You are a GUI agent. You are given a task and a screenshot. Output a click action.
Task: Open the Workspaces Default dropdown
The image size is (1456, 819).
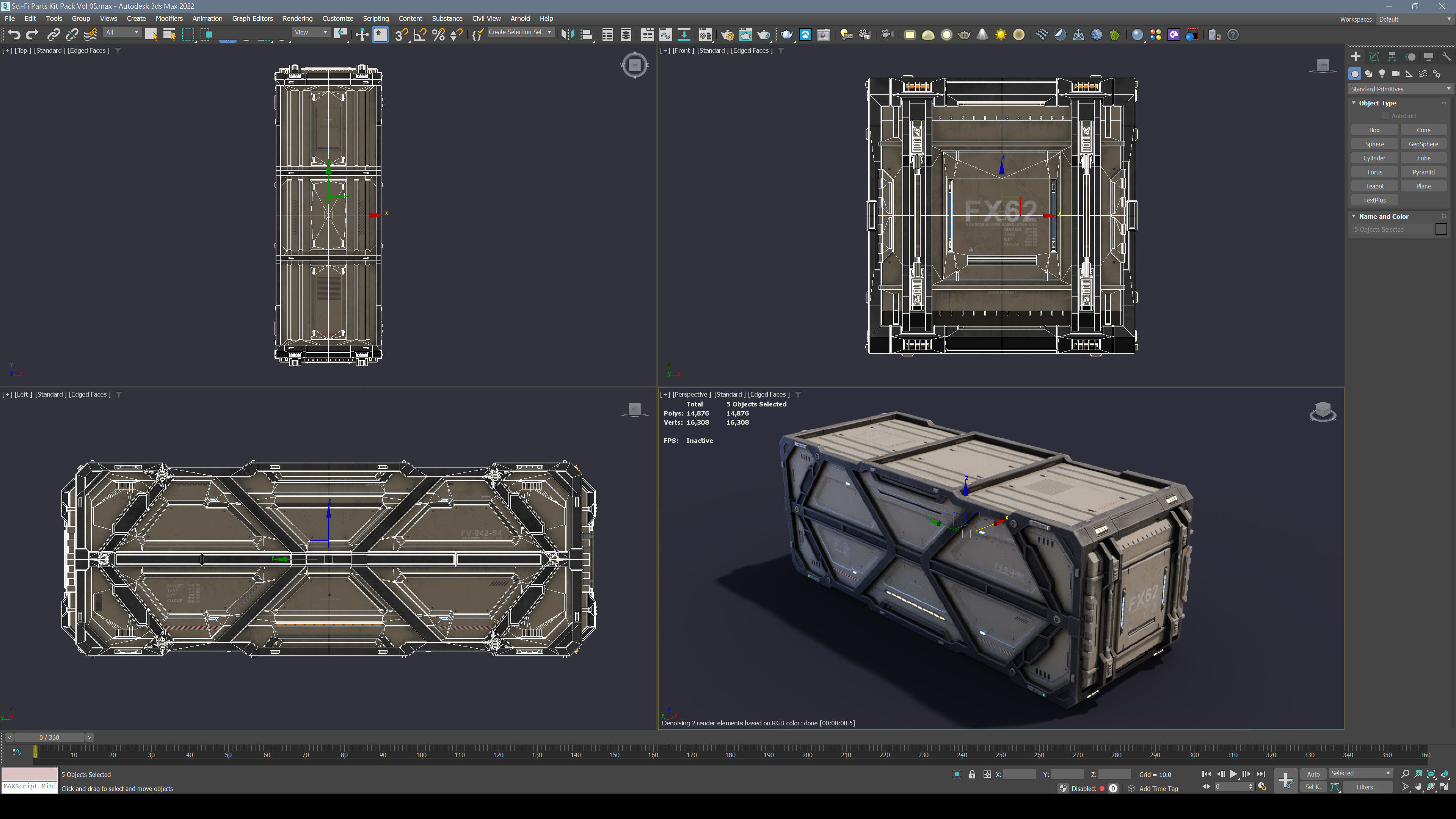coord(1415,19)
